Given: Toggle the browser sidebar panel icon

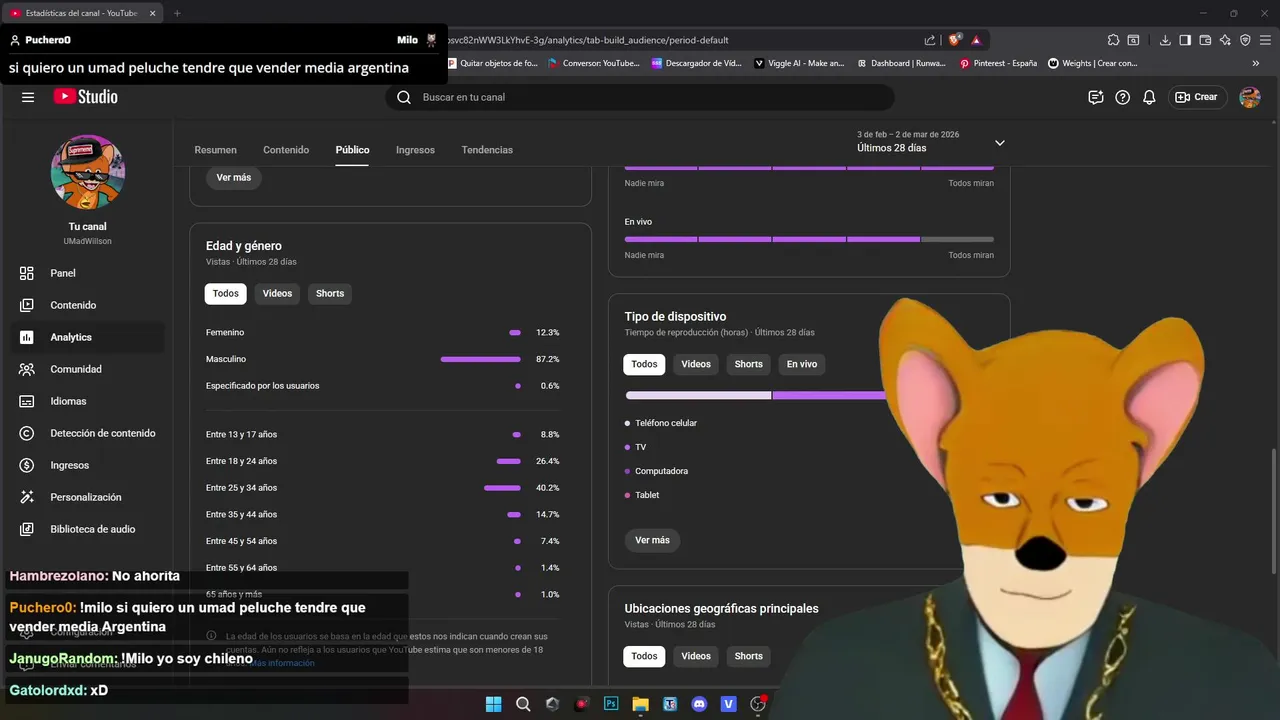Looking at the screenshot, I should point(1185,40).
